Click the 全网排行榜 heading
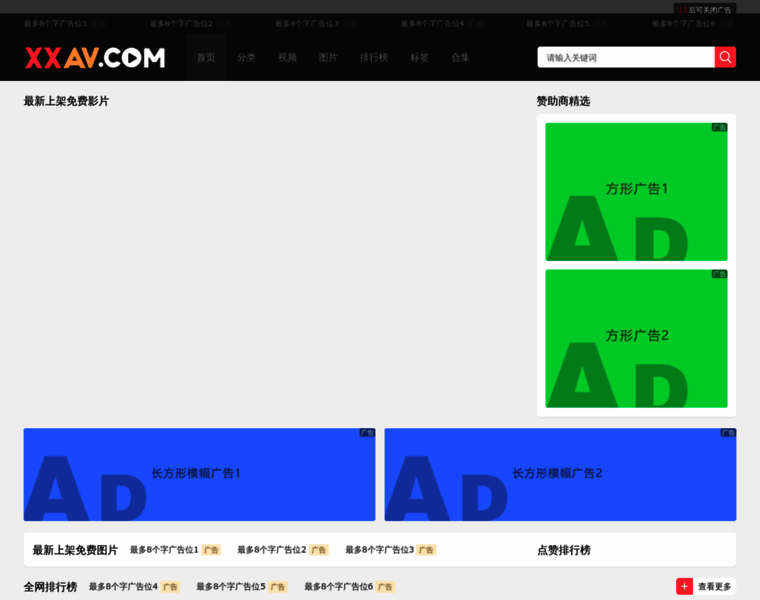 pos(50,587)
